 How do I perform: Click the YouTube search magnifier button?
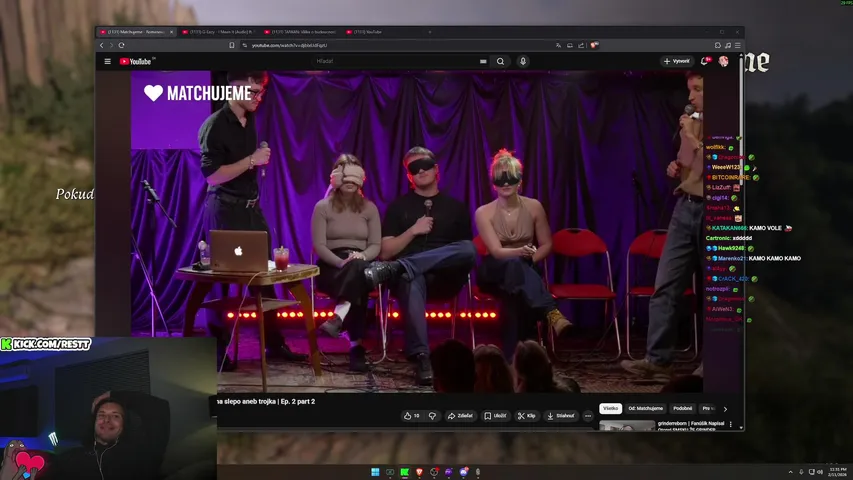(500, 61)
